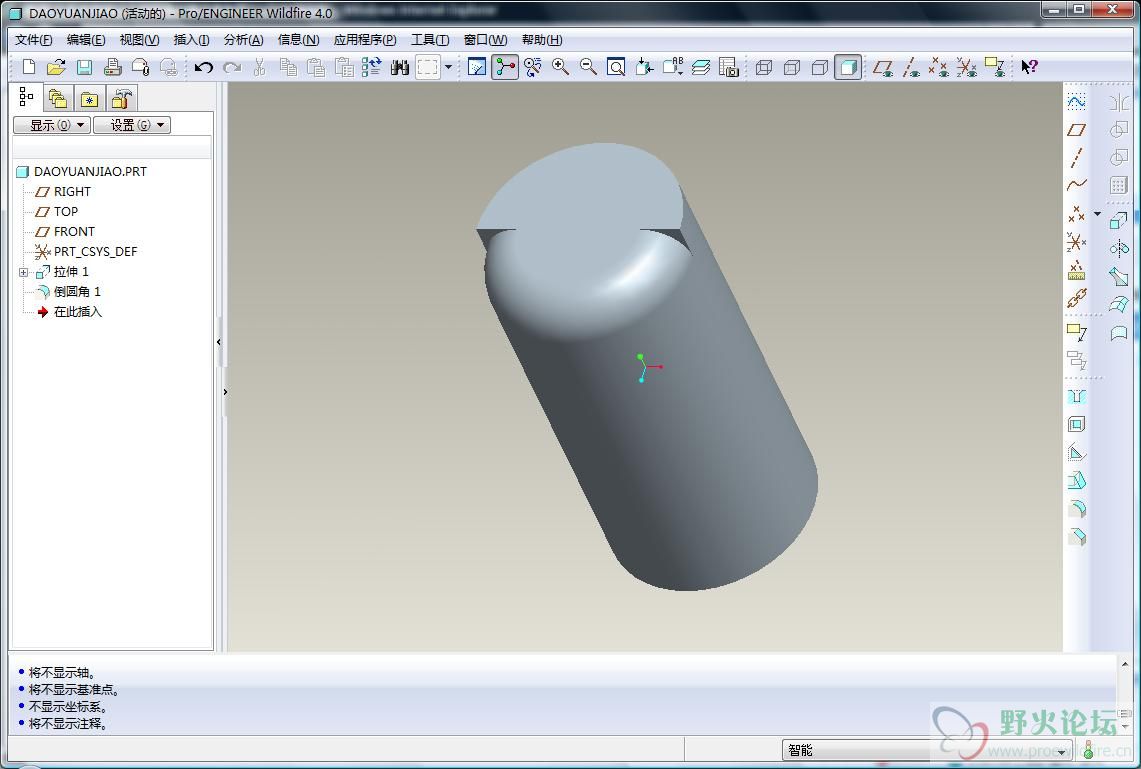Image resolution: width=1141 pixels, height=769 pixels.
Task: Select the Sketch tool in the right toolbar
Action: (1076, 102)
